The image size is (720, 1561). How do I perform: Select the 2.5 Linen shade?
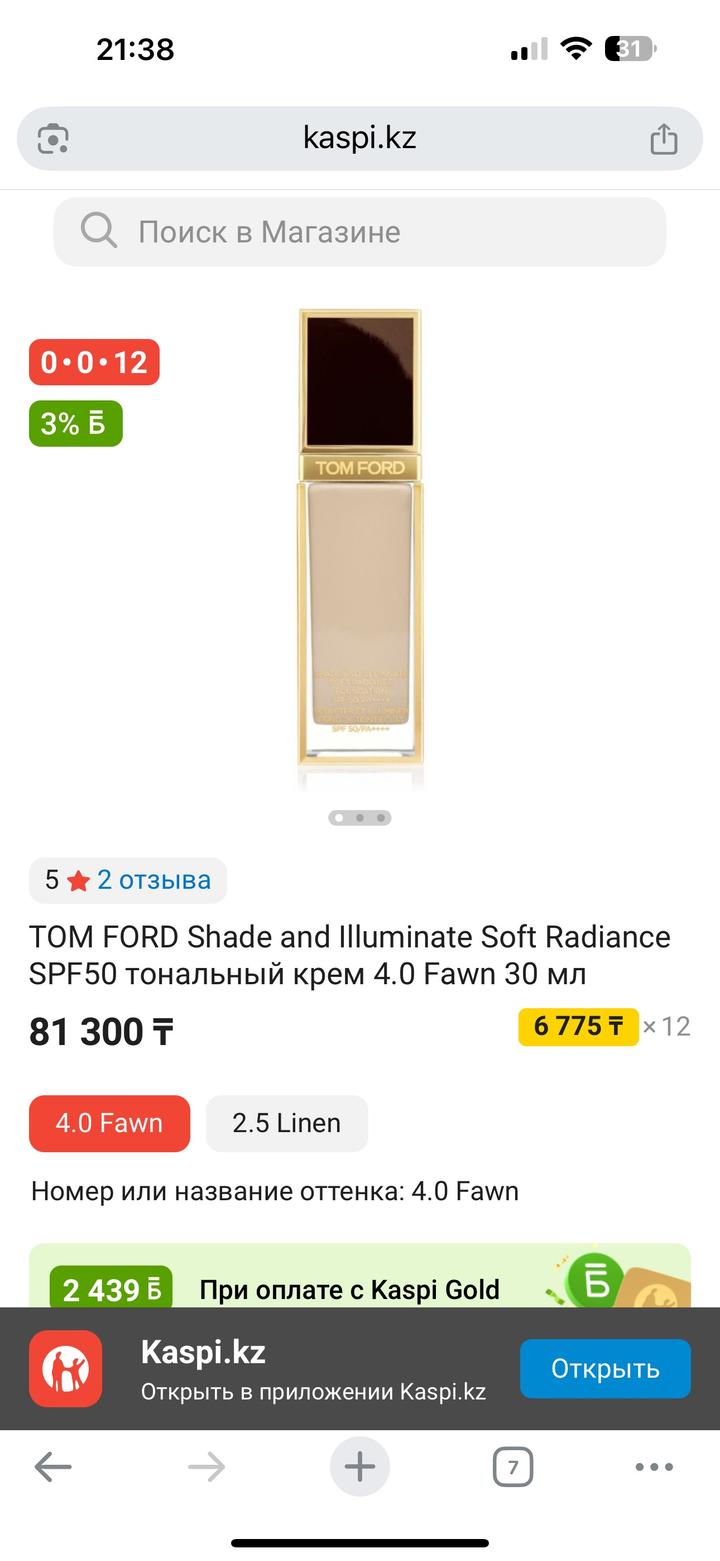coord(287,1123)
